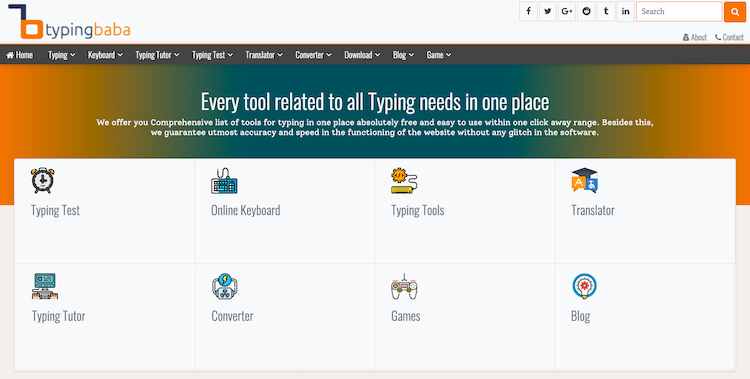This screenshot has width=750, height=379.
Task: Click the typingbaba logo
Action: click(69, 22)
